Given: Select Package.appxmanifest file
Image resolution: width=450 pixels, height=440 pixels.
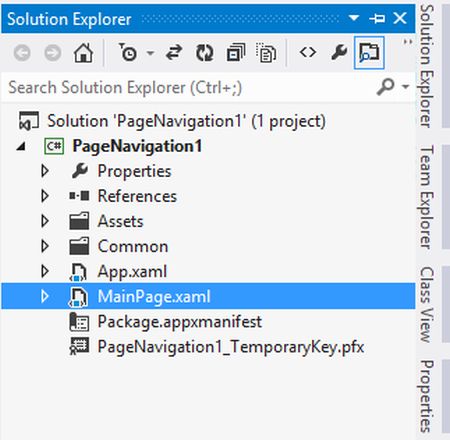Looking at the screenshot, I should [180, 322].
